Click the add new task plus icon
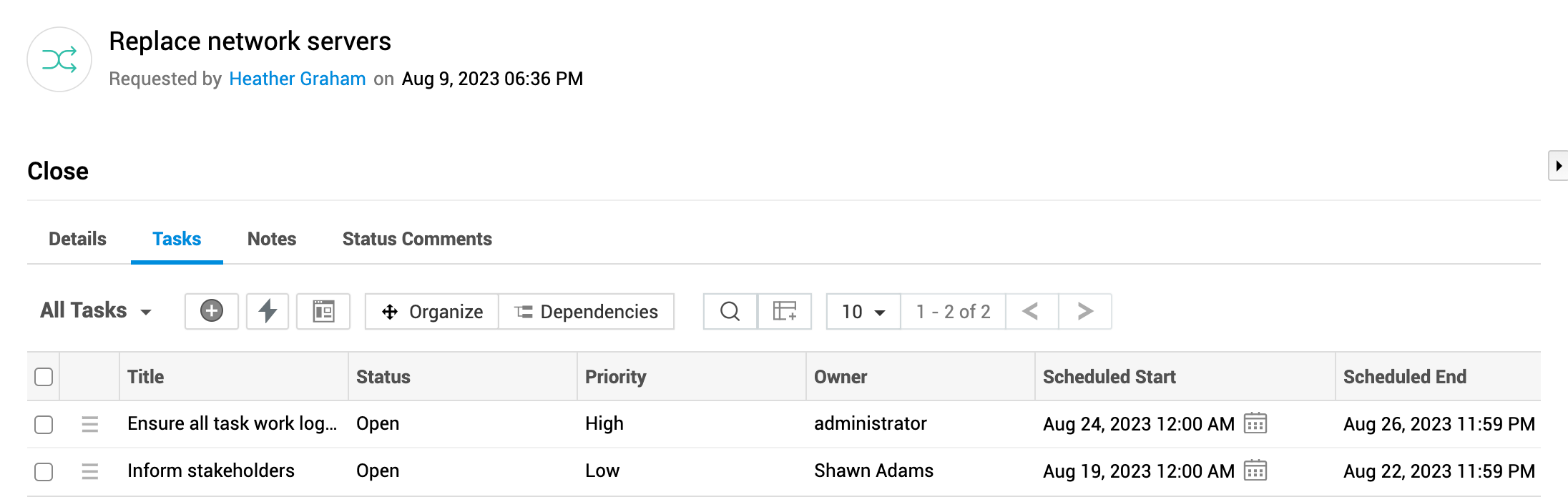 tap(211, 311)
